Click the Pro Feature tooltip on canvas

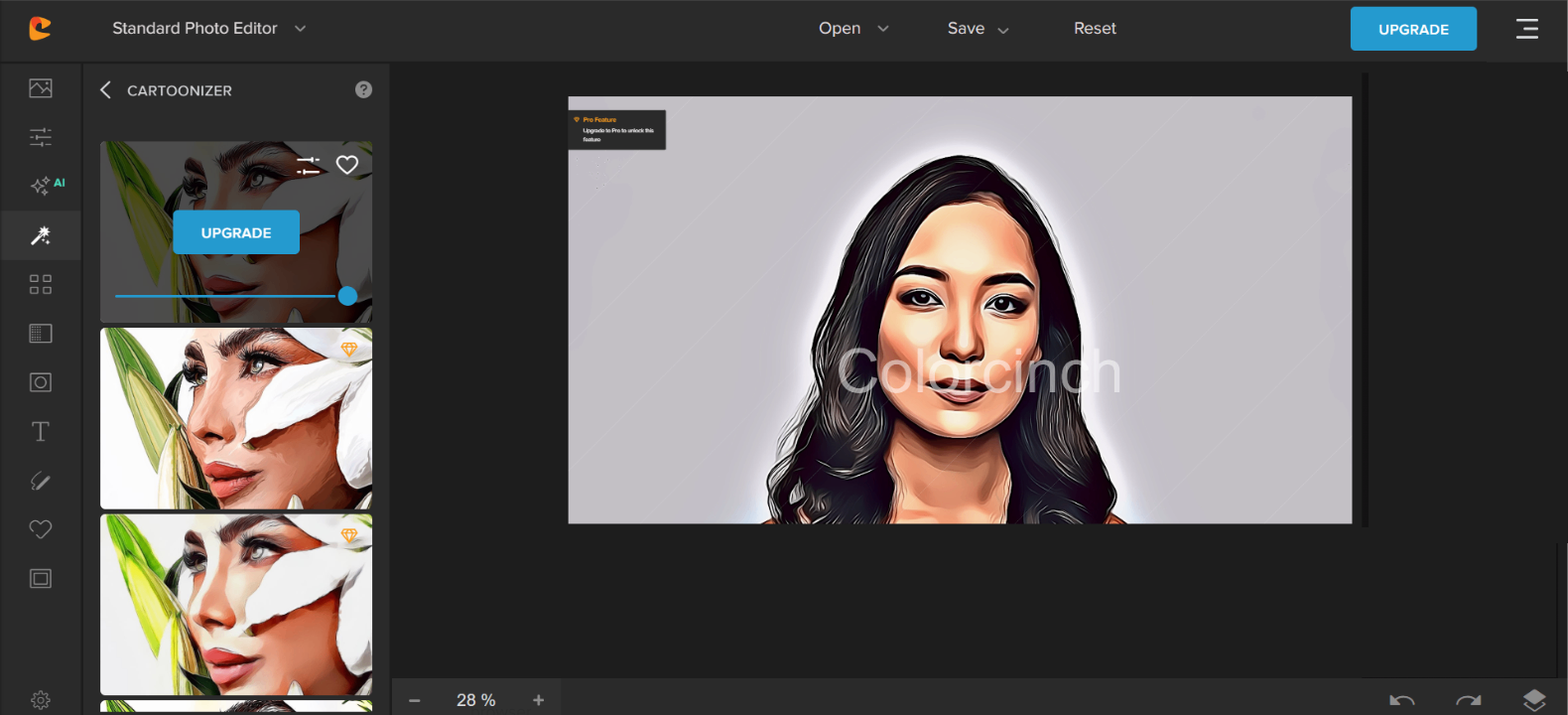(617, 130)
